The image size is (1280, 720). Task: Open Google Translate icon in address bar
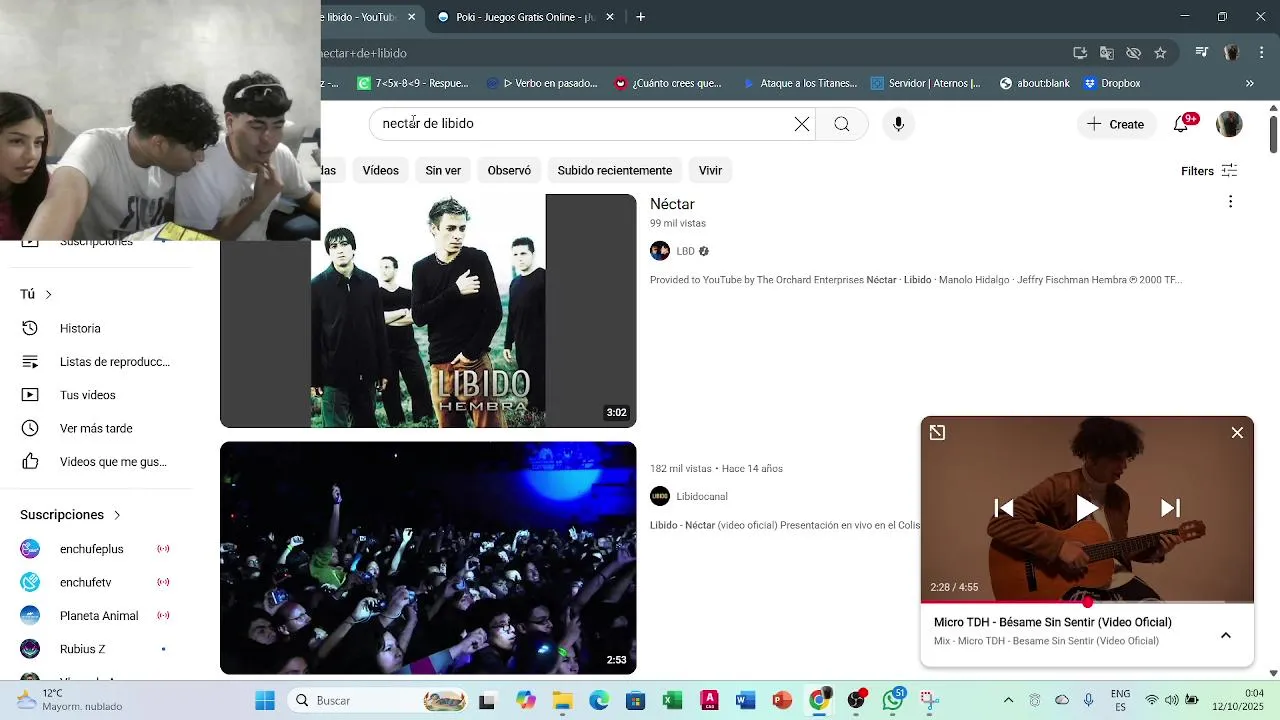1106,53
